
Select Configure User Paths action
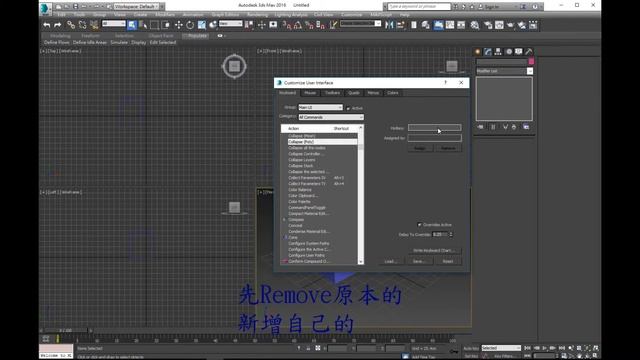(307, 256)
